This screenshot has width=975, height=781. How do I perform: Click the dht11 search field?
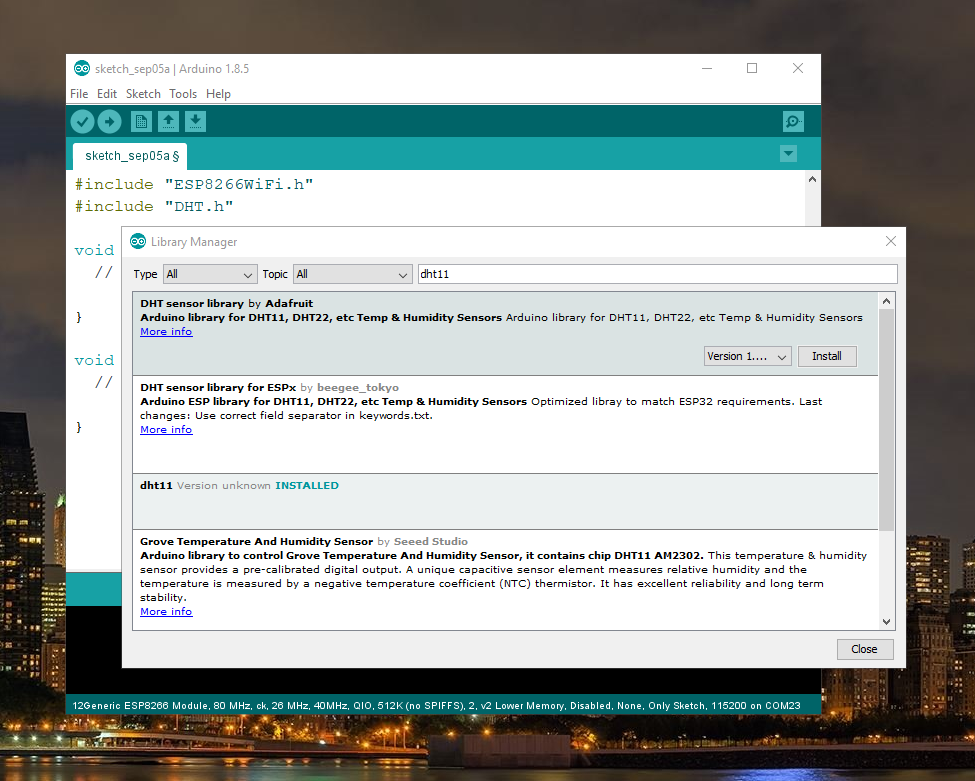656,274
